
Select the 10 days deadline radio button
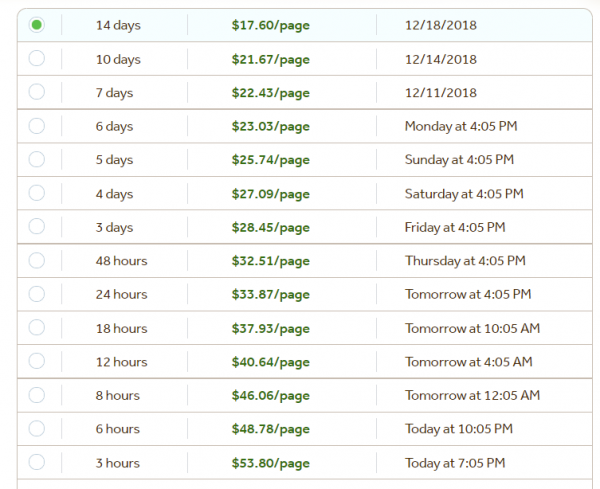[x=37, y=59]
